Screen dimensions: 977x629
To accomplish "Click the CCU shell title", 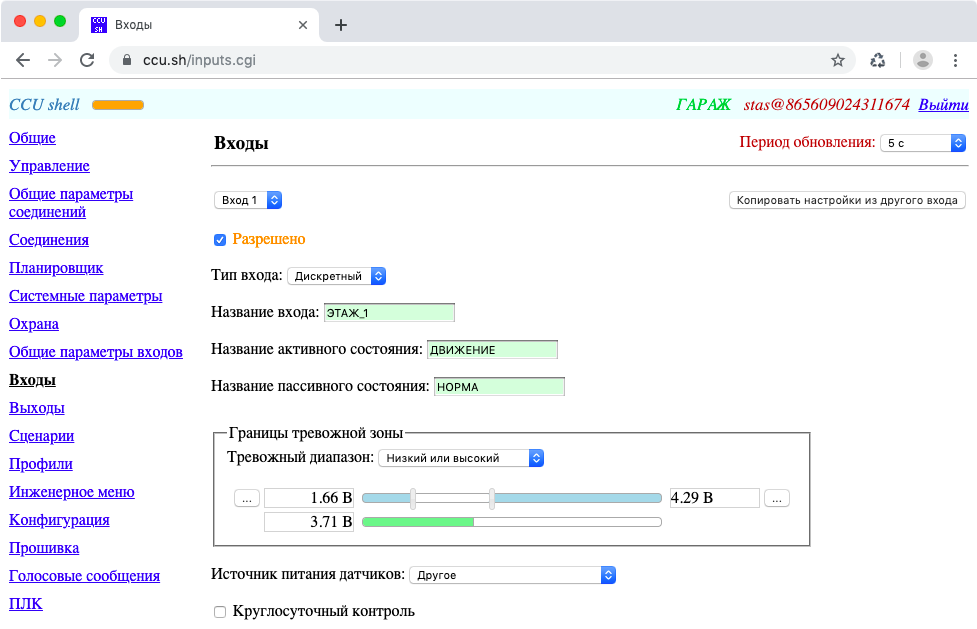I will pyautogui.click(x=44, y=105).
